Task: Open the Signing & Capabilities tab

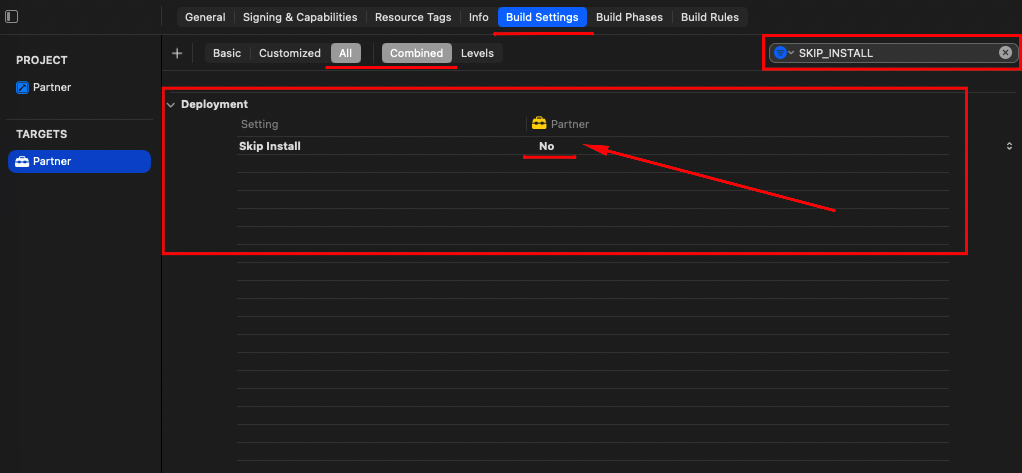Action: (x=300, y=17)
